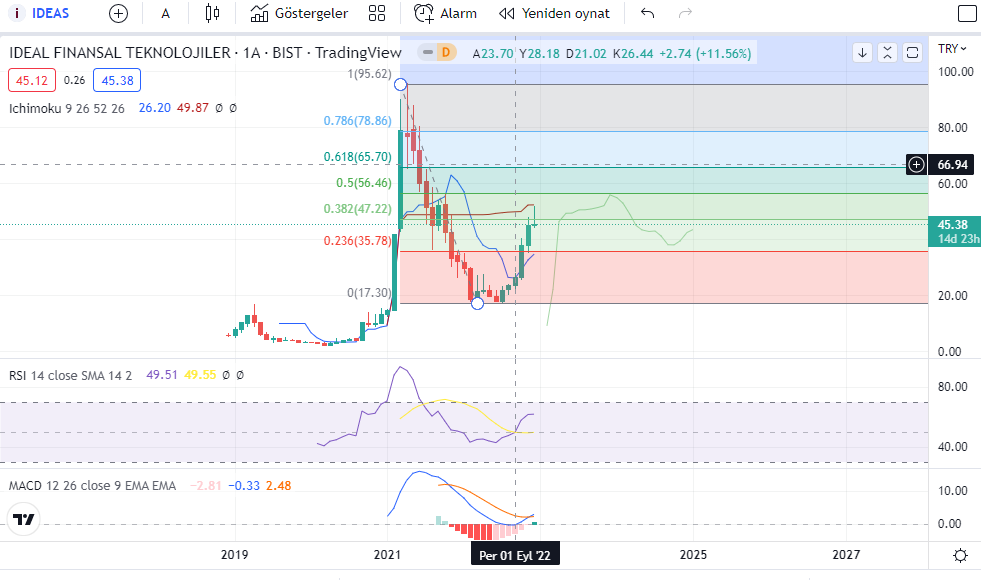This screenshot has height=580, width=981.
Task: Click the 2019 label on the time axis
Action: 235,555
